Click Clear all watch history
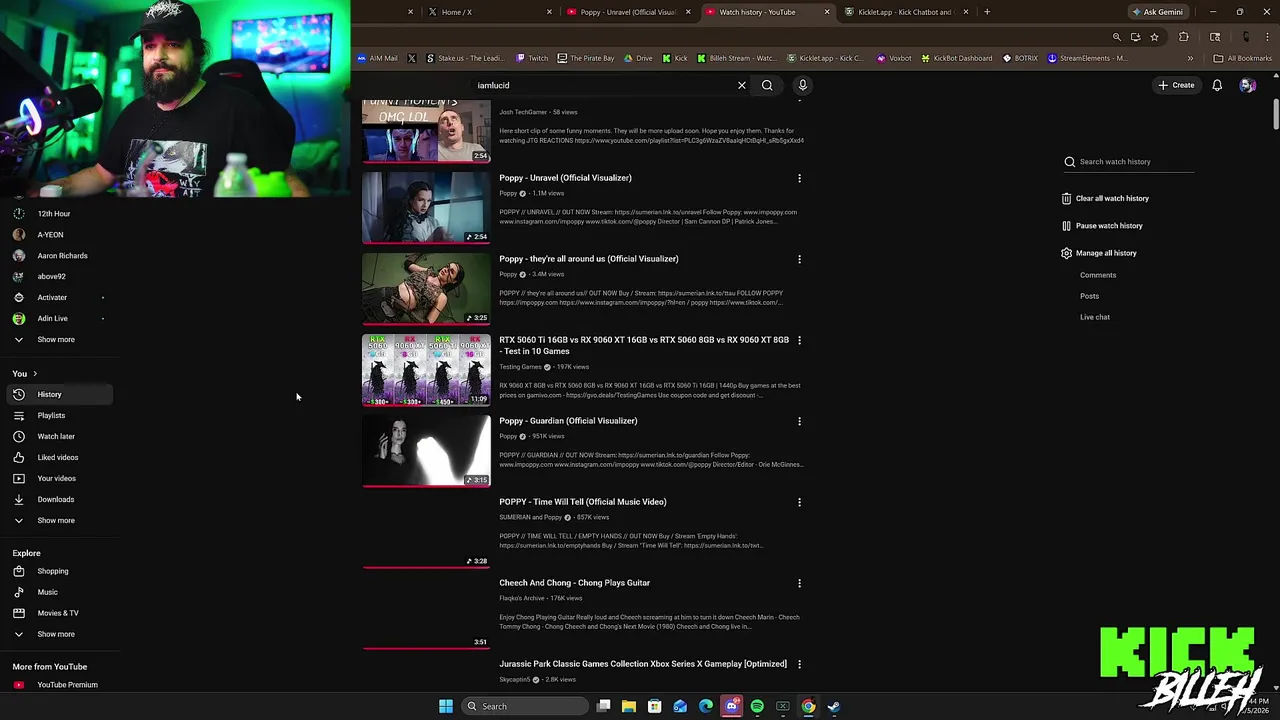1280x720 pixels. 1105,198
